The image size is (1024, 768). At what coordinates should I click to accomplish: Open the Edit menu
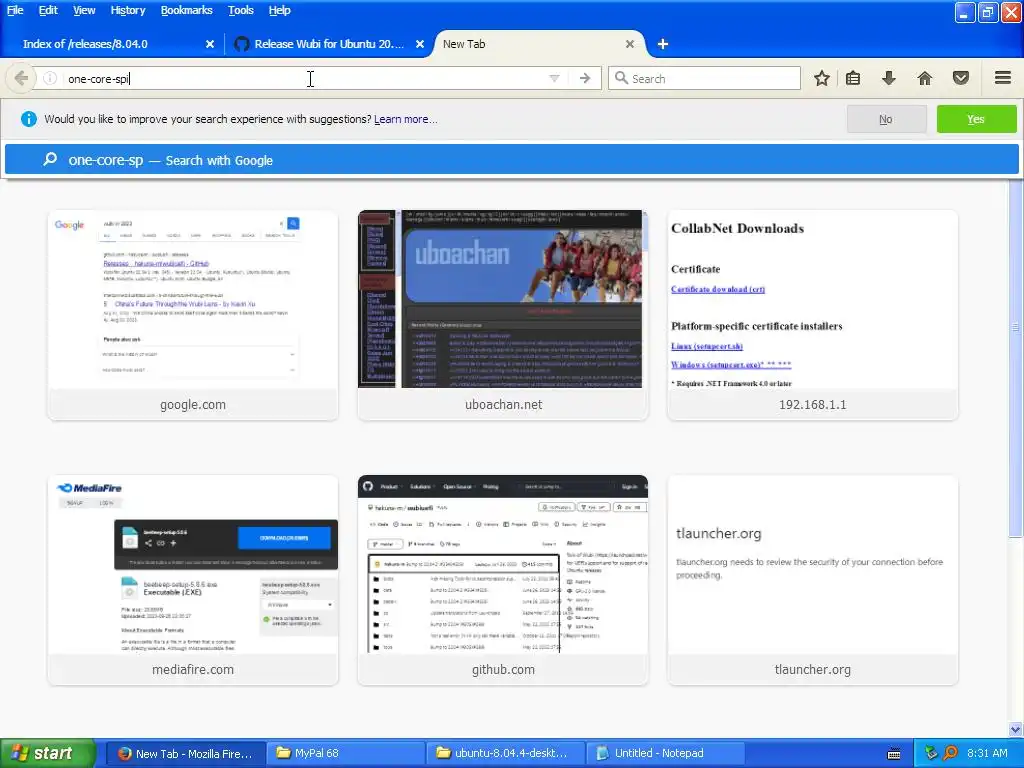tap(48, 10)
